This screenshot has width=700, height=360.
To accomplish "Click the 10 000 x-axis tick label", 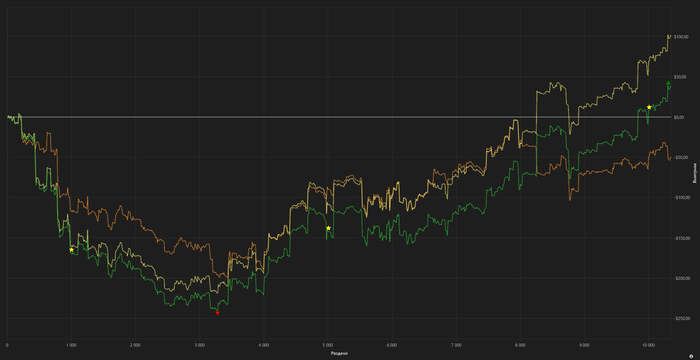I will [x=648, y=345].
